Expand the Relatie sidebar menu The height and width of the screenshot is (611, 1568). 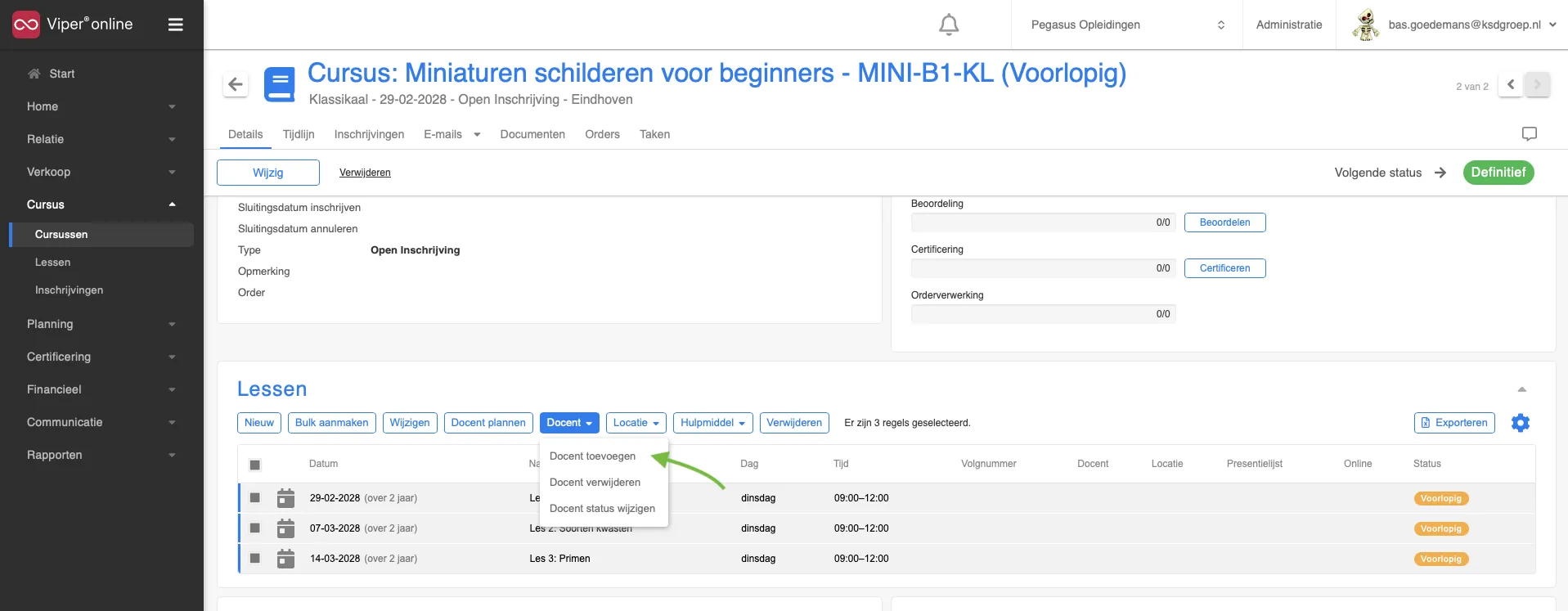pos(101,139)
